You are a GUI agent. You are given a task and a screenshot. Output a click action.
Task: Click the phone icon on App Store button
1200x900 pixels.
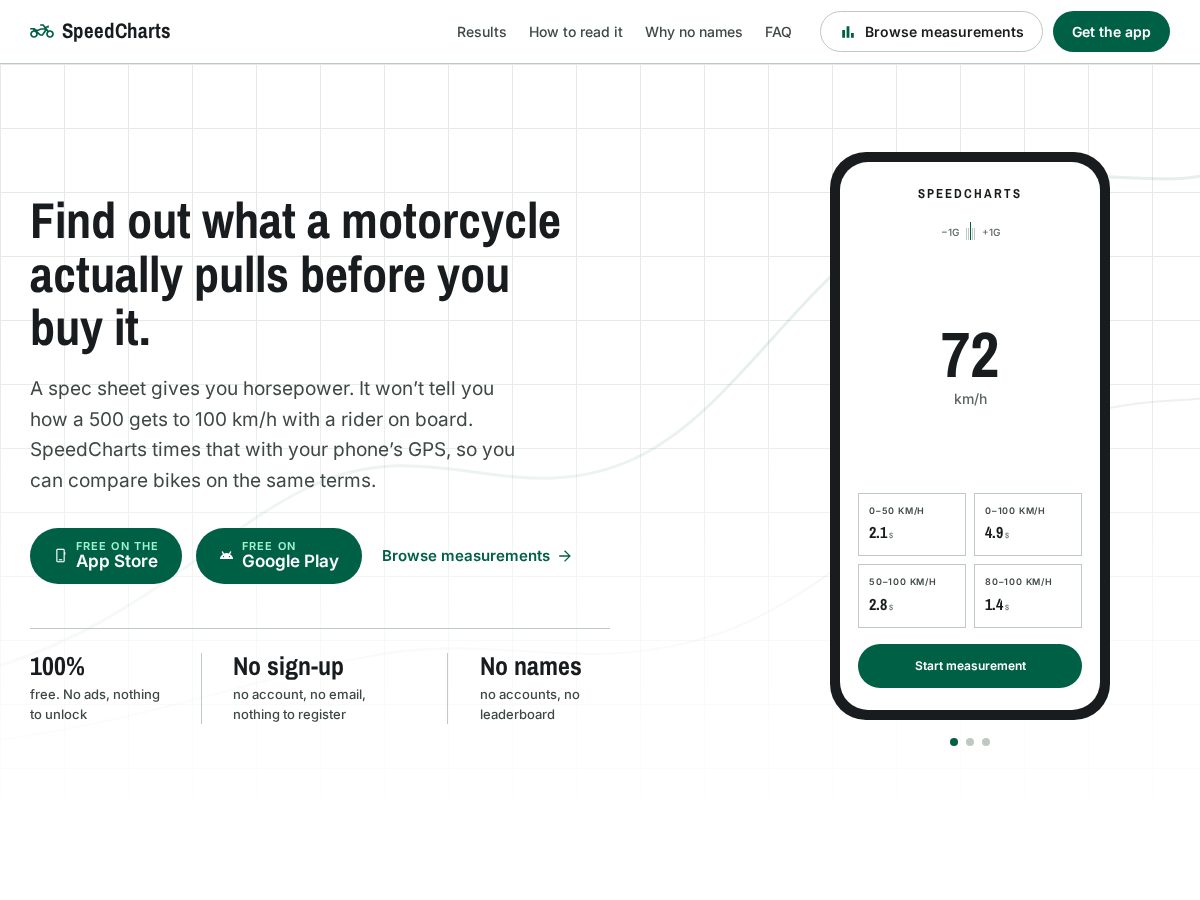(x=60, y=555)
